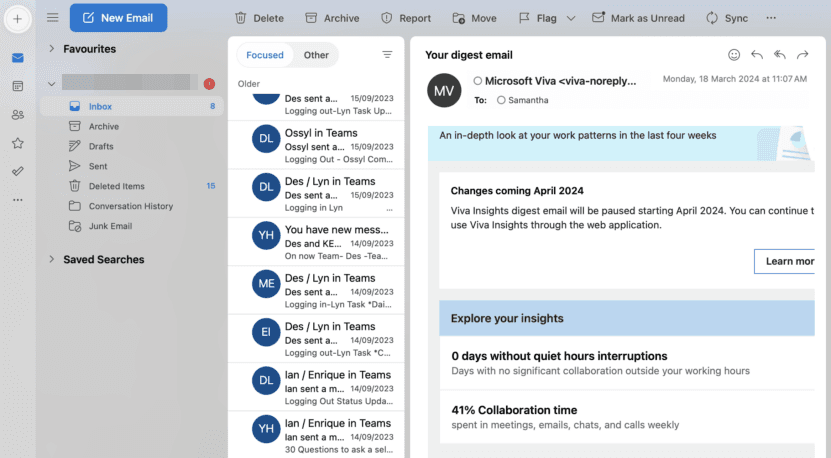
Task: Expand the Favourites section
Action: [51, 49]
